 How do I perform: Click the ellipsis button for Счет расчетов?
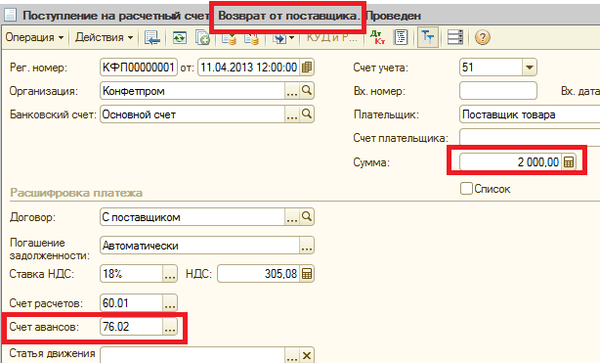(170, 303)
